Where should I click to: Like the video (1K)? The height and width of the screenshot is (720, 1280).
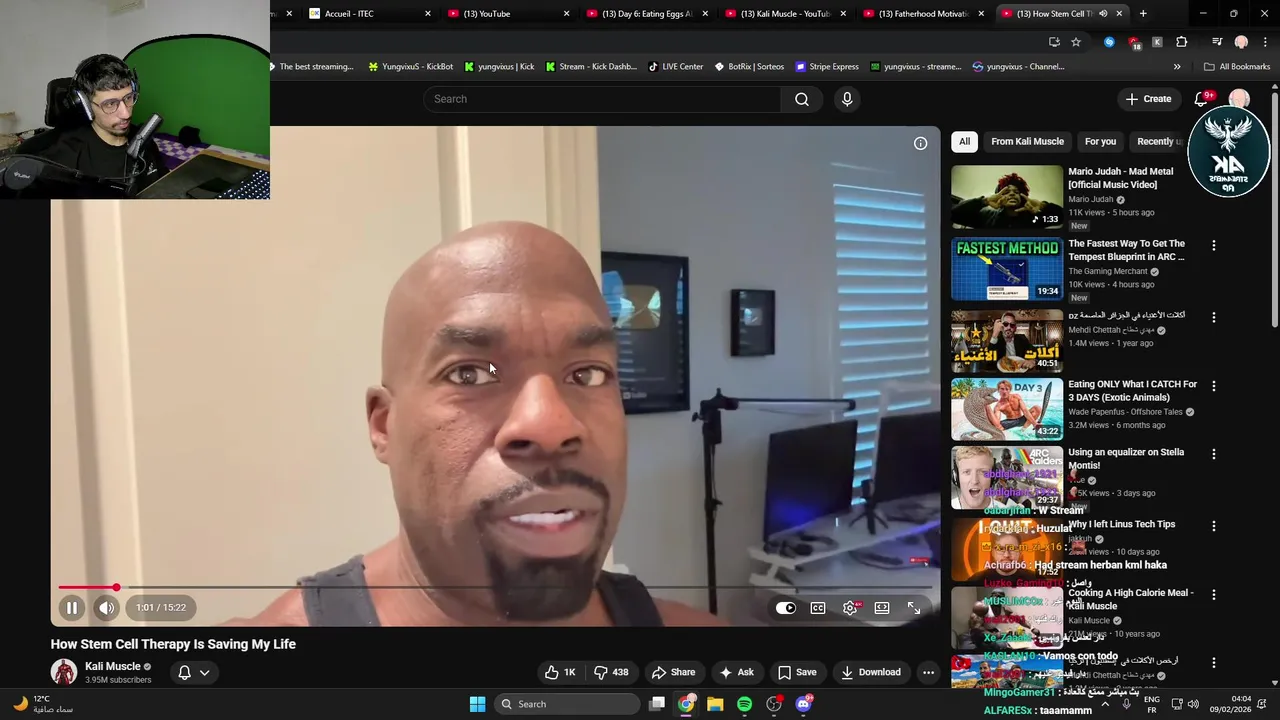point(560,672)
